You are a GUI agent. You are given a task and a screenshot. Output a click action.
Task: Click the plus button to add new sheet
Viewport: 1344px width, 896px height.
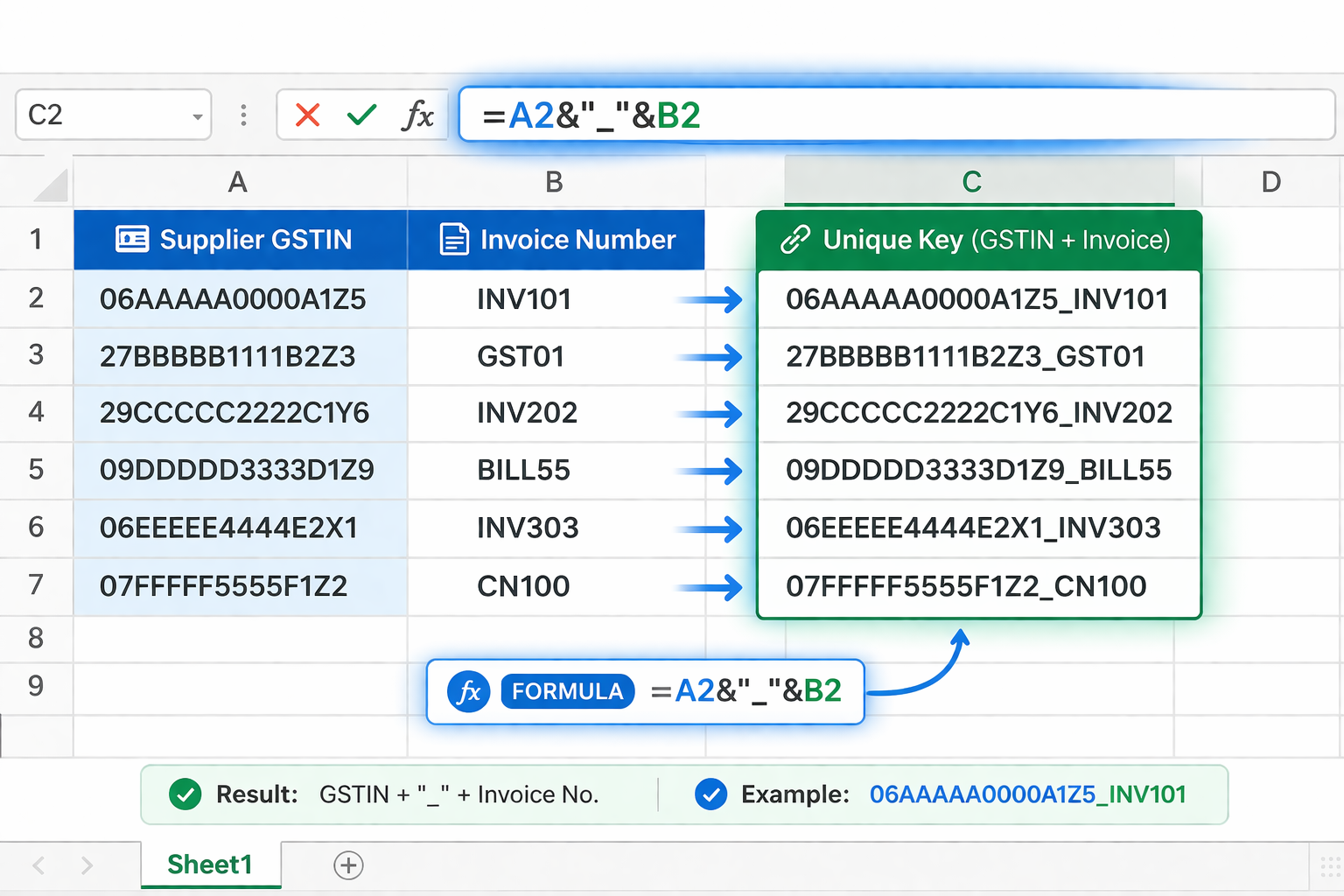[348, 865]
